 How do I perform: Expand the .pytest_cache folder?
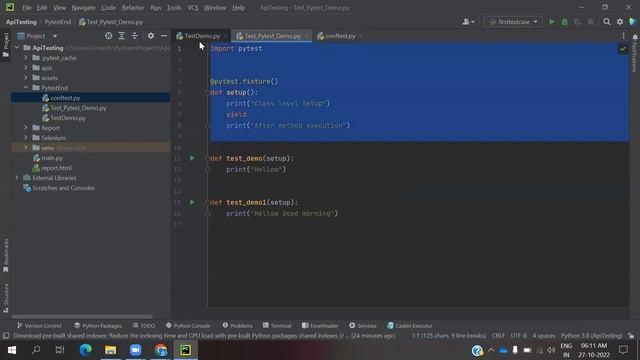(x=26, y=58)
